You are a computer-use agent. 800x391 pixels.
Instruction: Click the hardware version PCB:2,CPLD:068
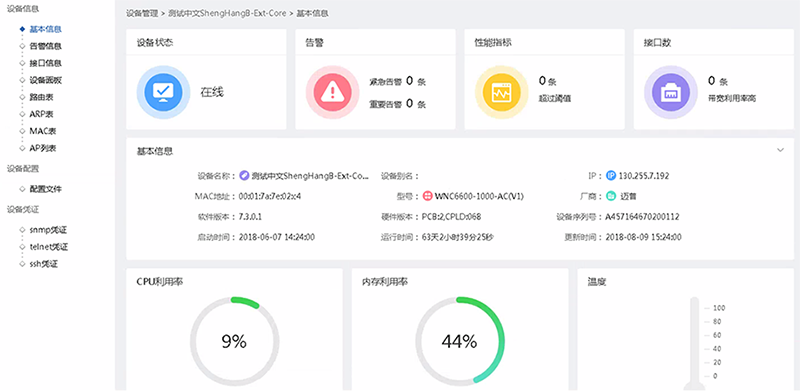pyautogui.click(x=452, y=216)
